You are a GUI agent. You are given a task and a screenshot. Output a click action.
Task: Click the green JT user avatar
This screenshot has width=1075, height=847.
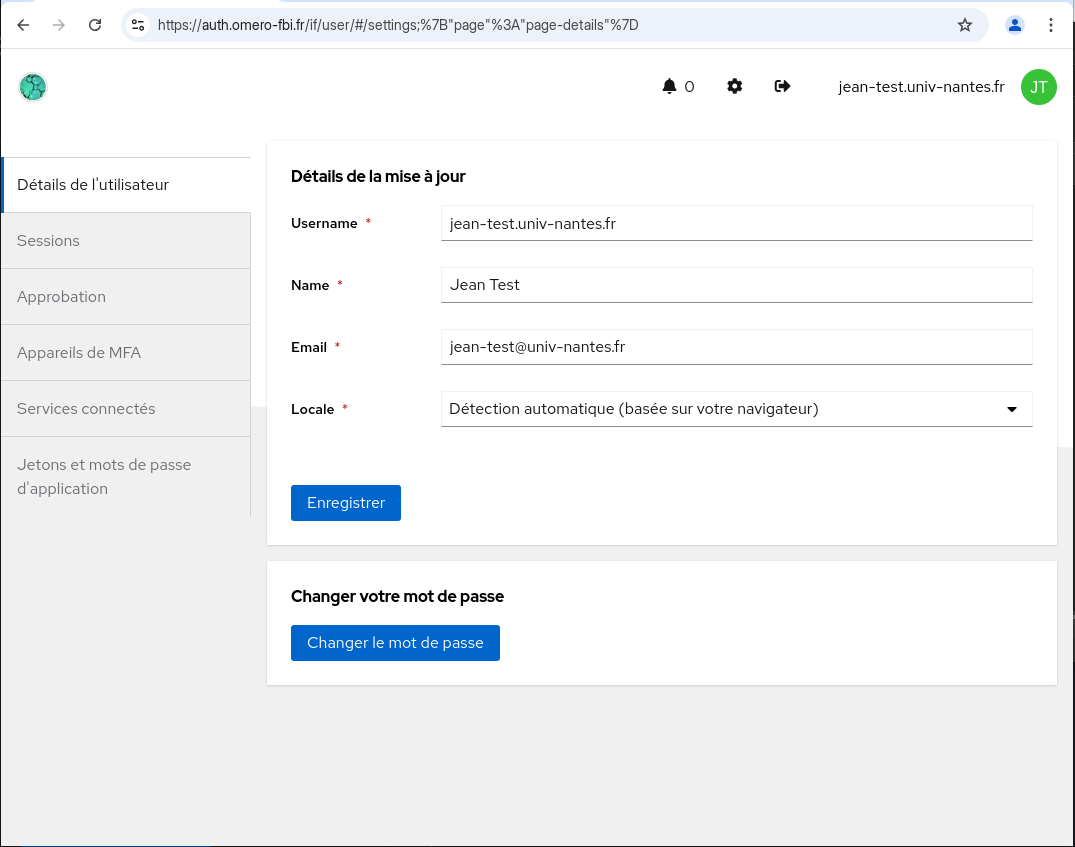click(x=1038, y=87)
